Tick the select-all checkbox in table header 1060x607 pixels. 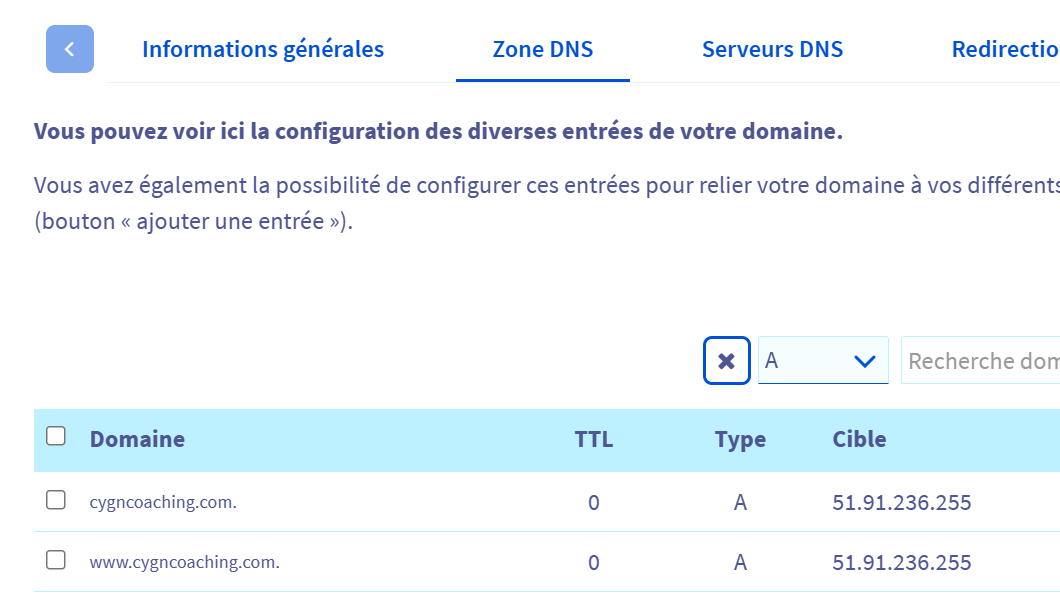pyautogui.click(x=56, y=436)
